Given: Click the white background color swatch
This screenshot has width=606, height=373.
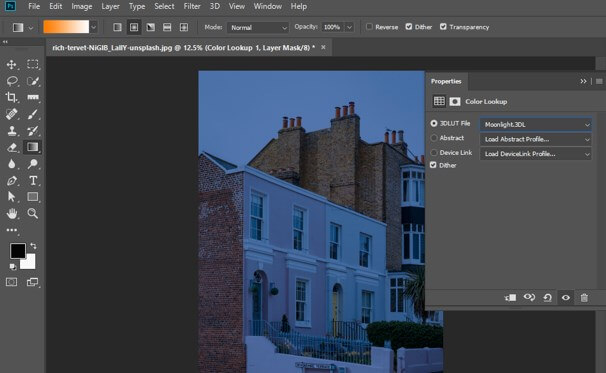Looking at the screenshot, I should coord(30,263).
